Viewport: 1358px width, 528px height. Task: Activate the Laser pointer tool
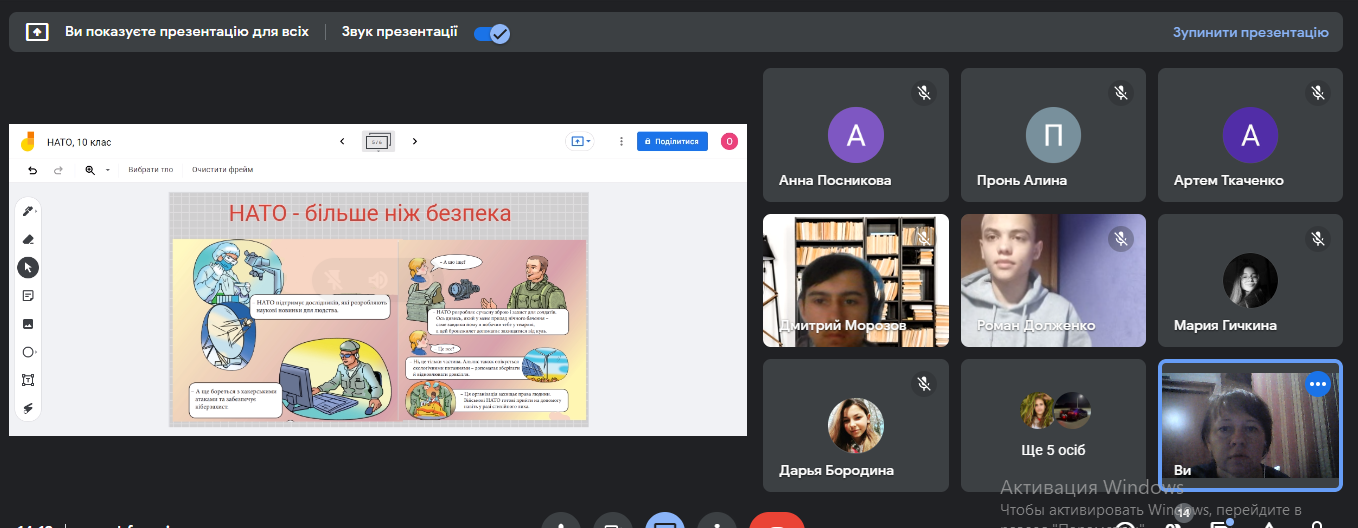pos(28,408)
